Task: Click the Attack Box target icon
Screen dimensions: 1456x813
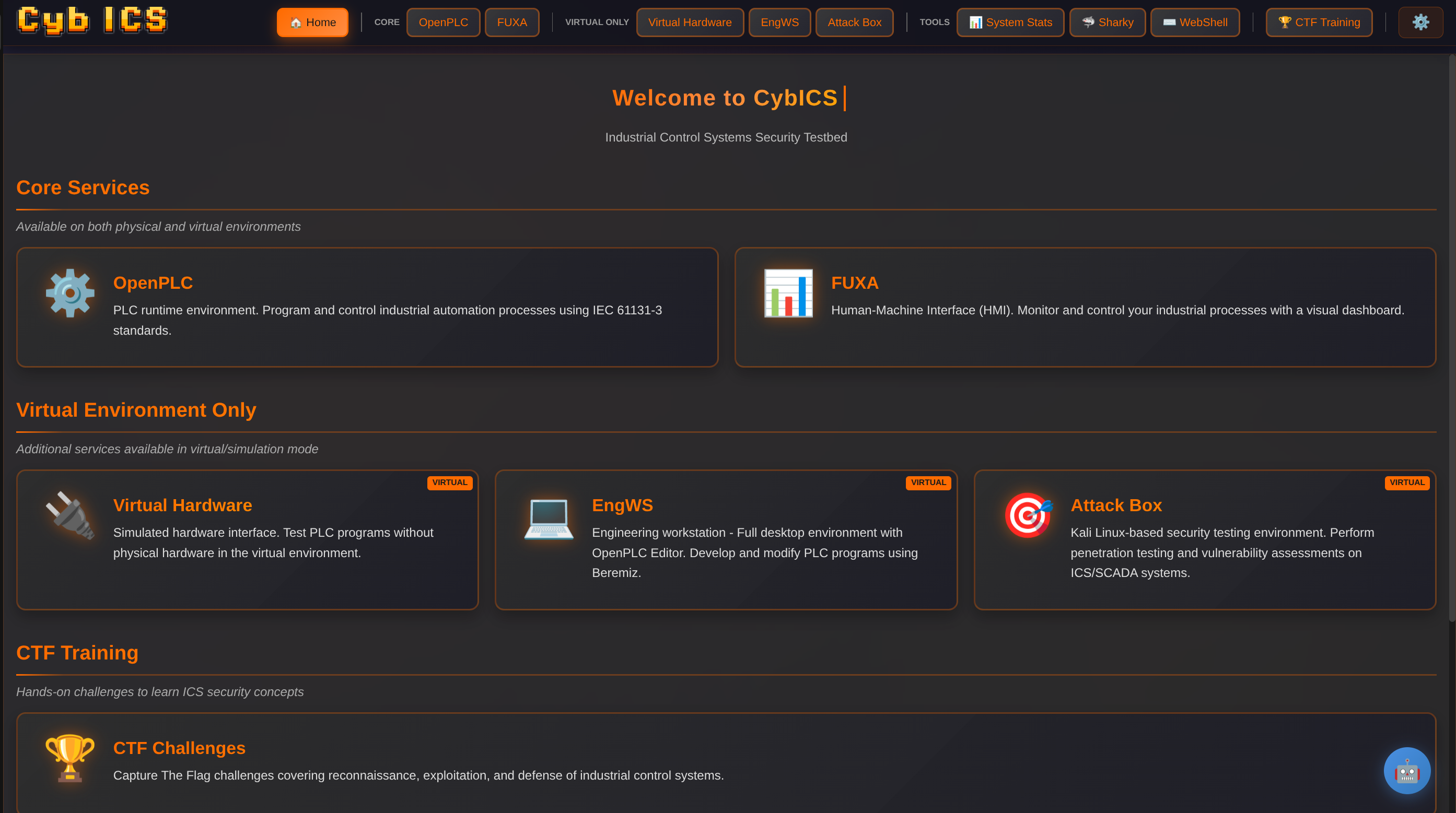Action: coord(1028,515)
